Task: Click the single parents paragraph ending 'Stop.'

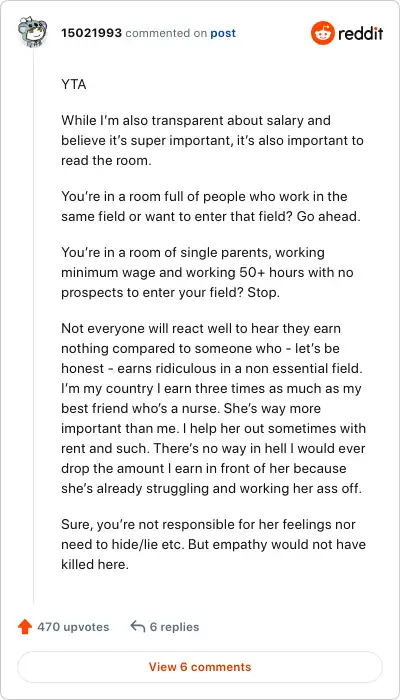Action: click(207, 272)
